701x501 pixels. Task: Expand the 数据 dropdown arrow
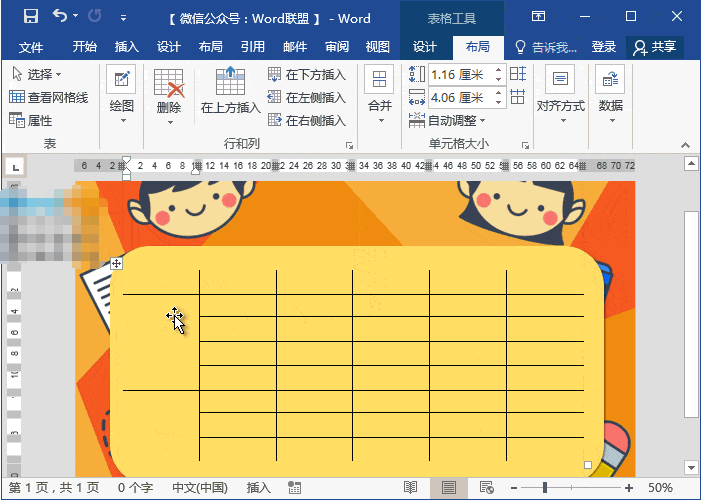[612, 121]
